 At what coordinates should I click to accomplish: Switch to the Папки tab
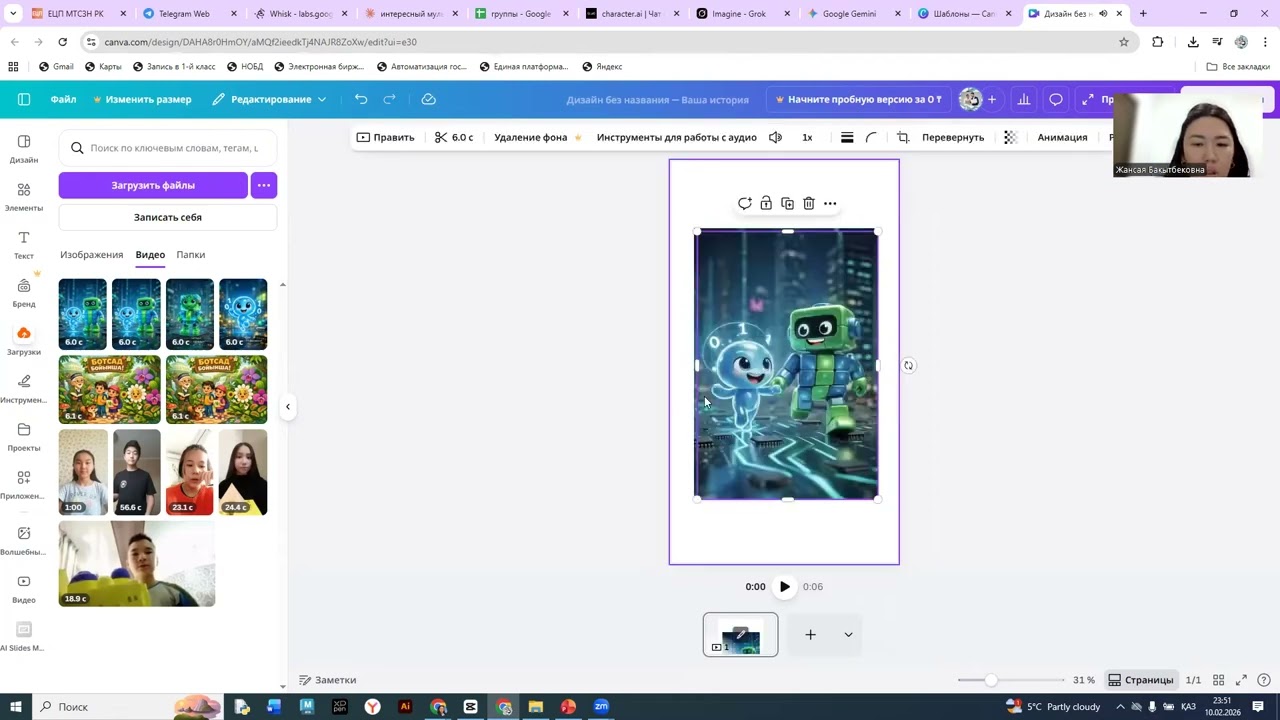[x=191, y=255]
